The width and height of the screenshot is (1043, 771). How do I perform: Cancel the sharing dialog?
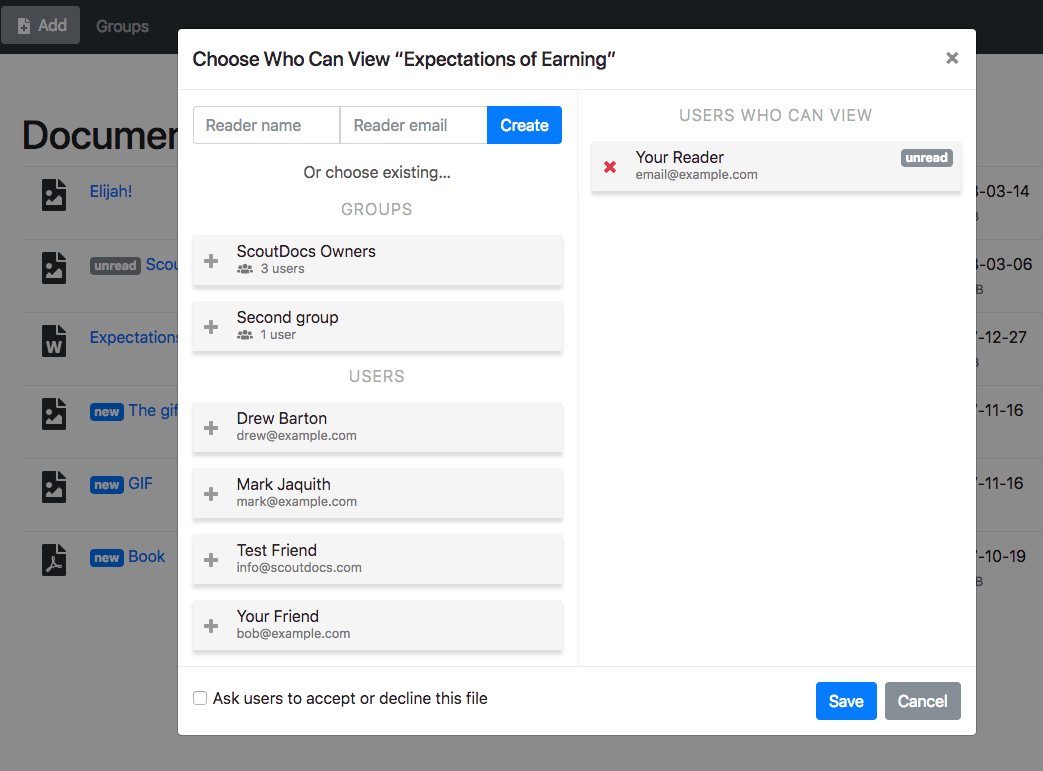pyautogui.click(x=922, y=701)
